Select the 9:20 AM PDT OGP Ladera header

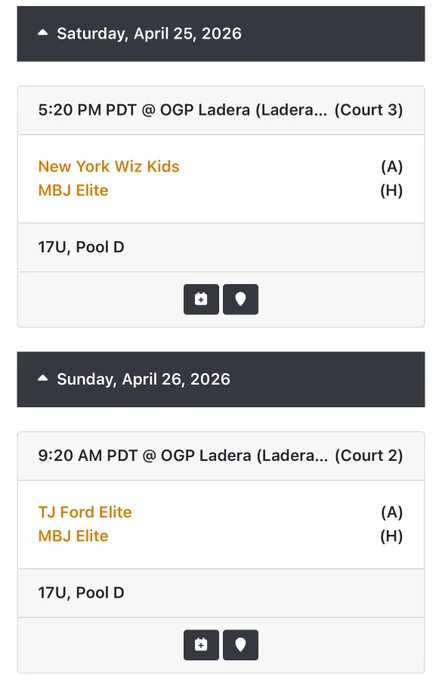221,456
